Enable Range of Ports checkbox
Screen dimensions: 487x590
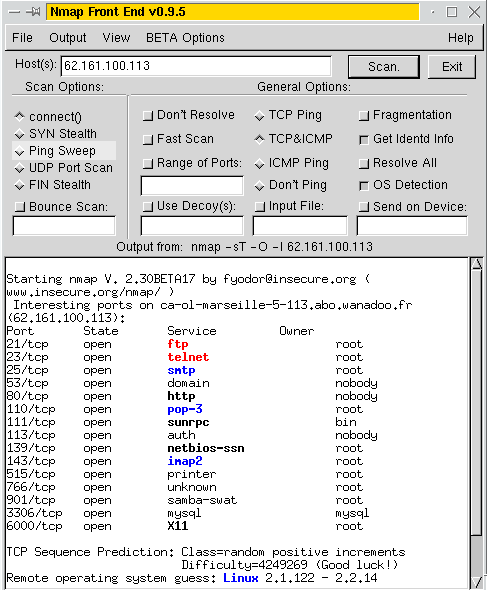(148, 164)
